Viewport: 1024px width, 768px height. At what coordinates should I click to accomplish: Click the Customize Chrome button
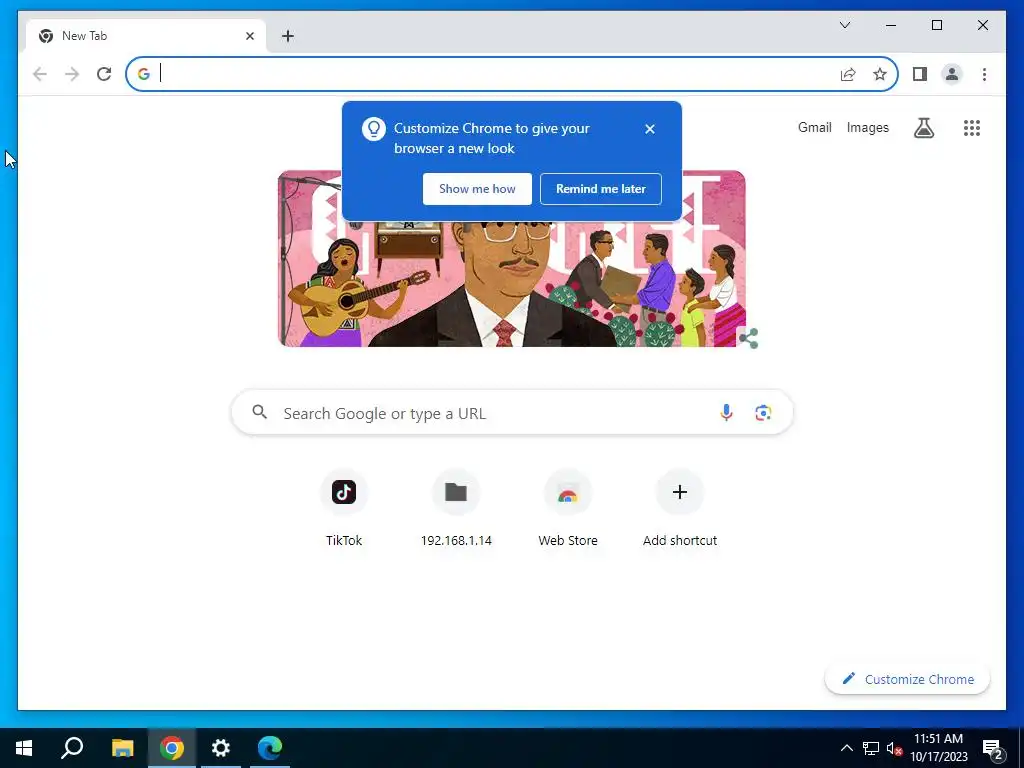point(908,679)
